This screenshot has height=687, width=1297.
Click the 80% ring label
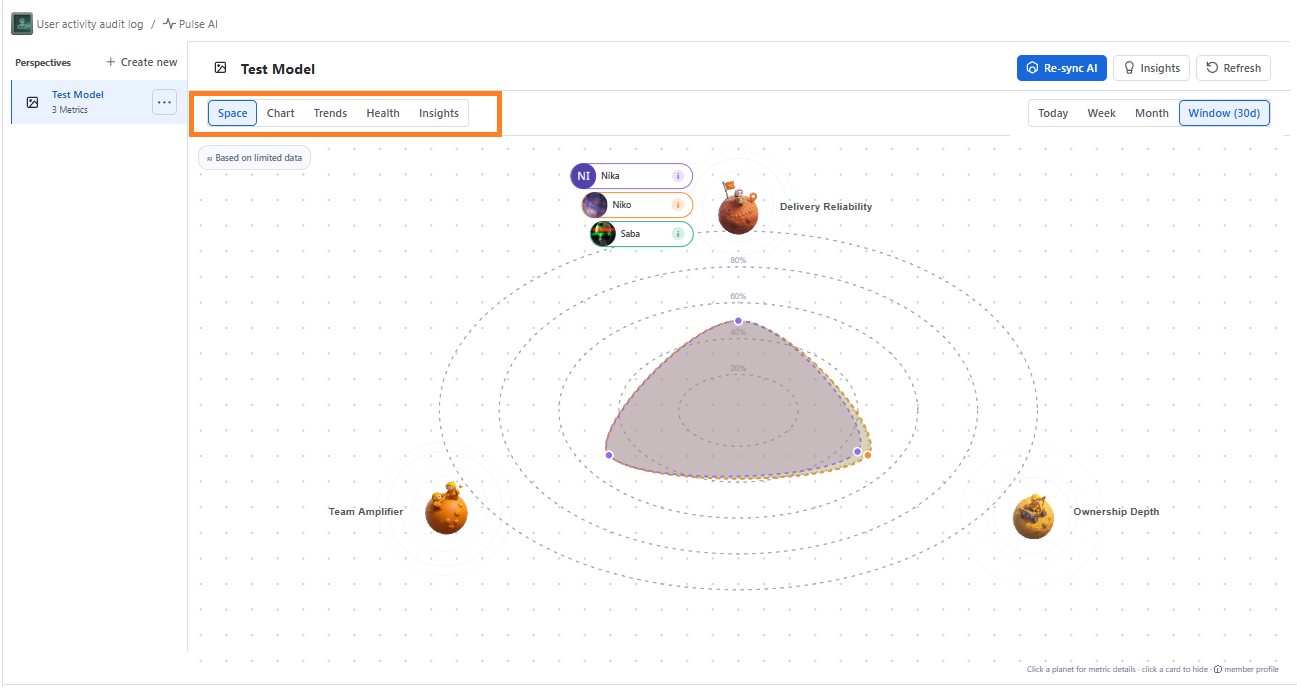pyautogui.click(x=738, y=260)
